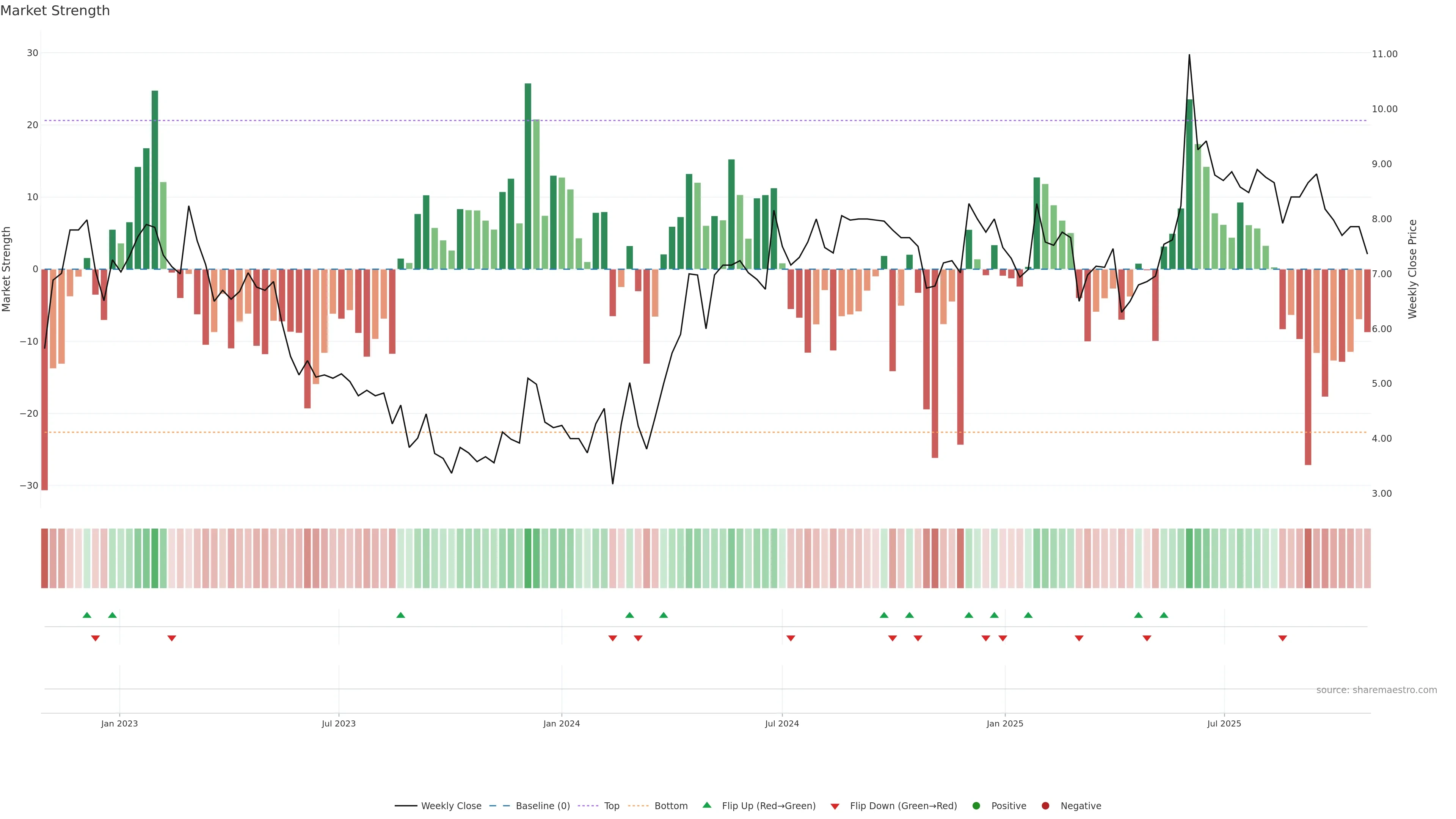Click the Flip Up green triangle legend icon
The width and height of the screenshot is (1456, 819).
[706, 805]
